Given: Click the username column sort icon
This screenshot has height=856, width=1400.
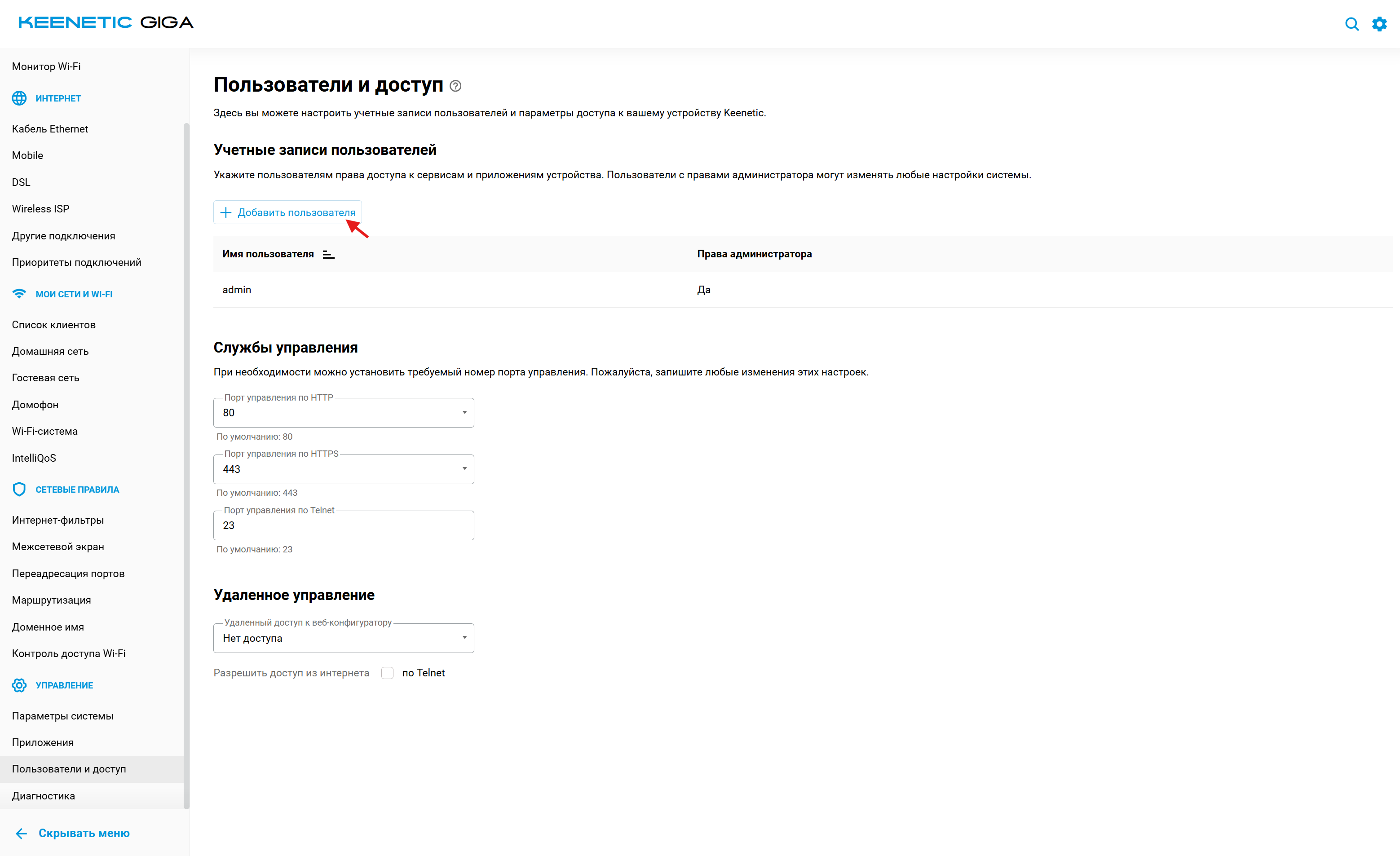Looking at the screenshot, I should (x=328, y=255).
